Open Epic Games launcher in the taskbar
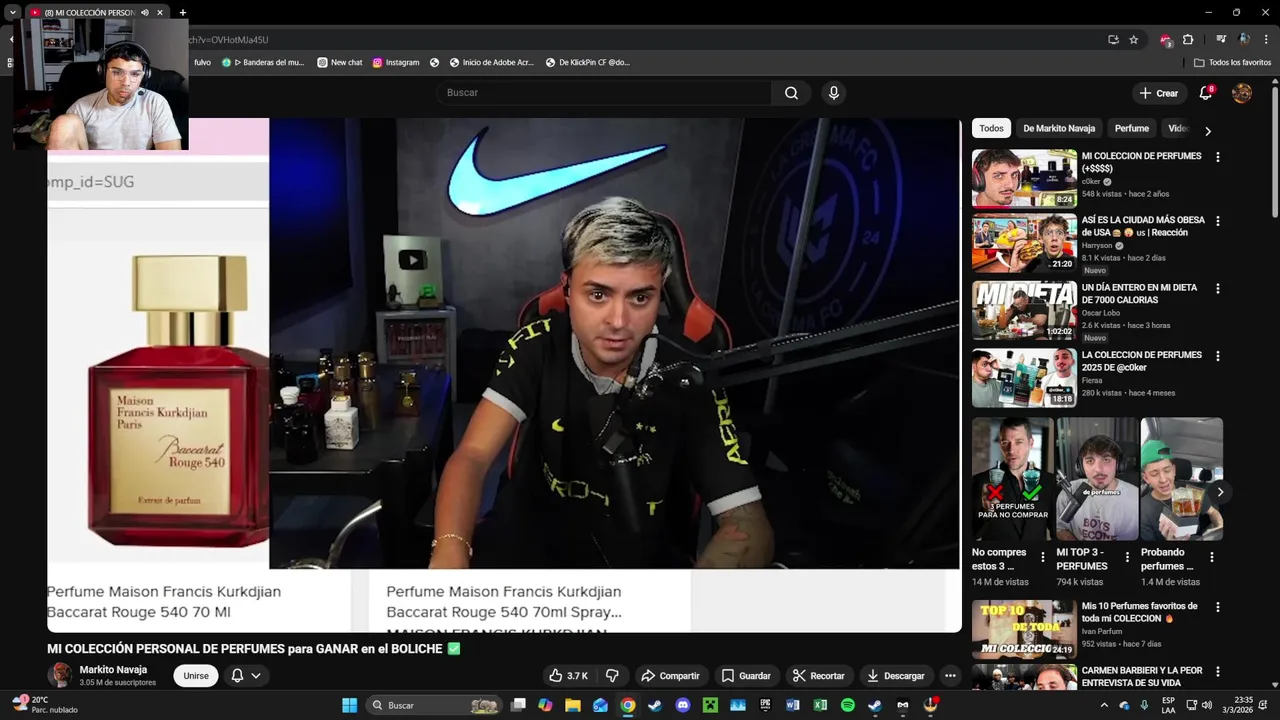 765,705
